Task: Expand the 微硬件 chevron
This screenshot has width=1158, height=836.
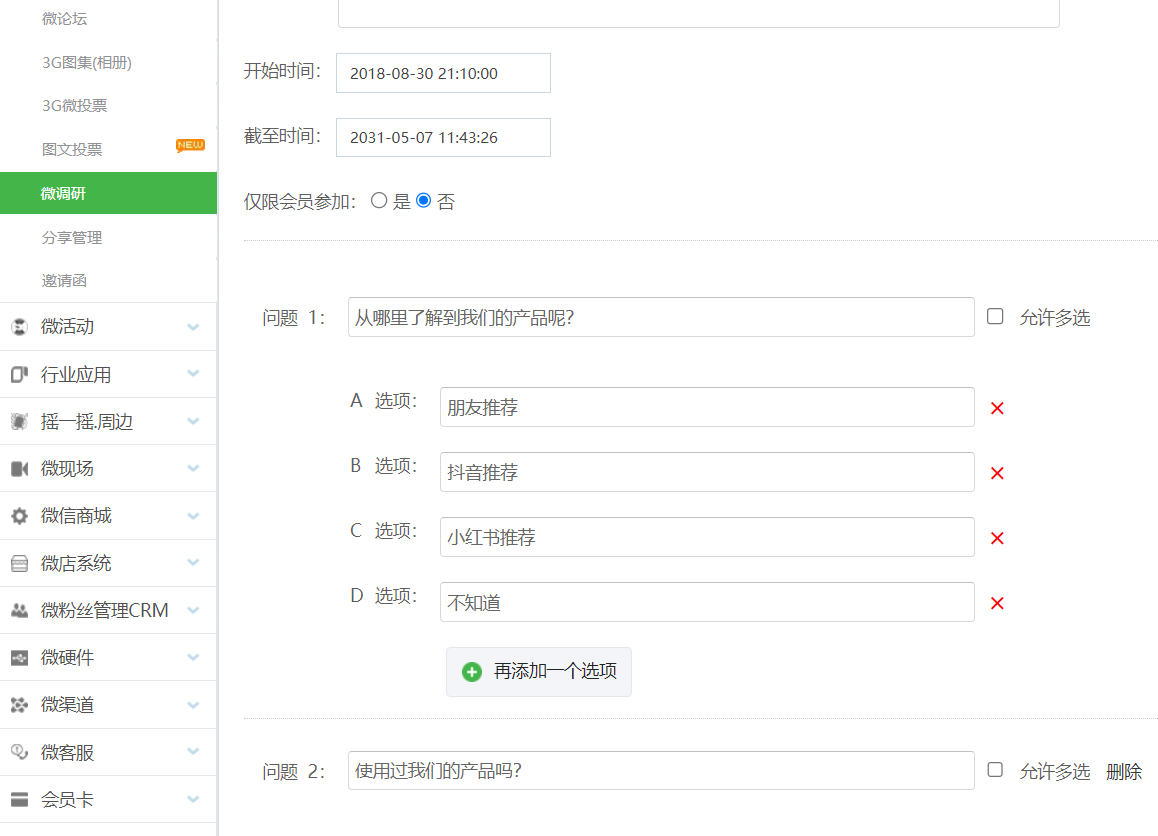Action: [193, 657]
